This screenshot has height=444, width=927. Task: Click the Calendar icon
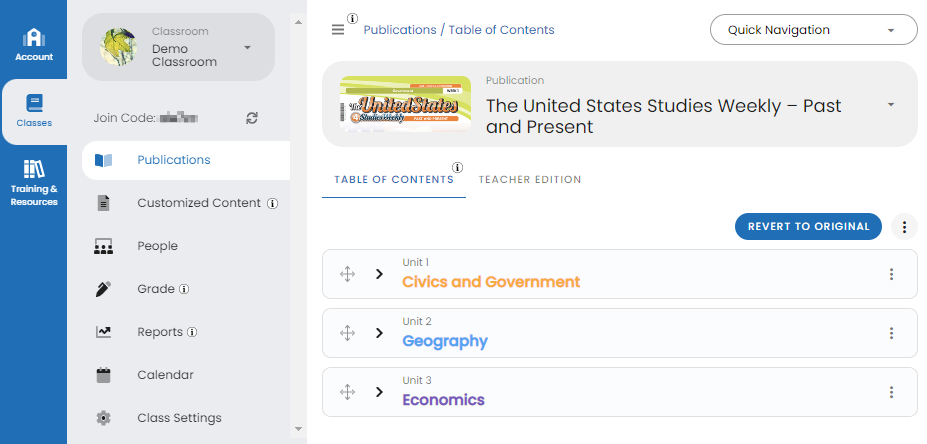tap(103, 375)
